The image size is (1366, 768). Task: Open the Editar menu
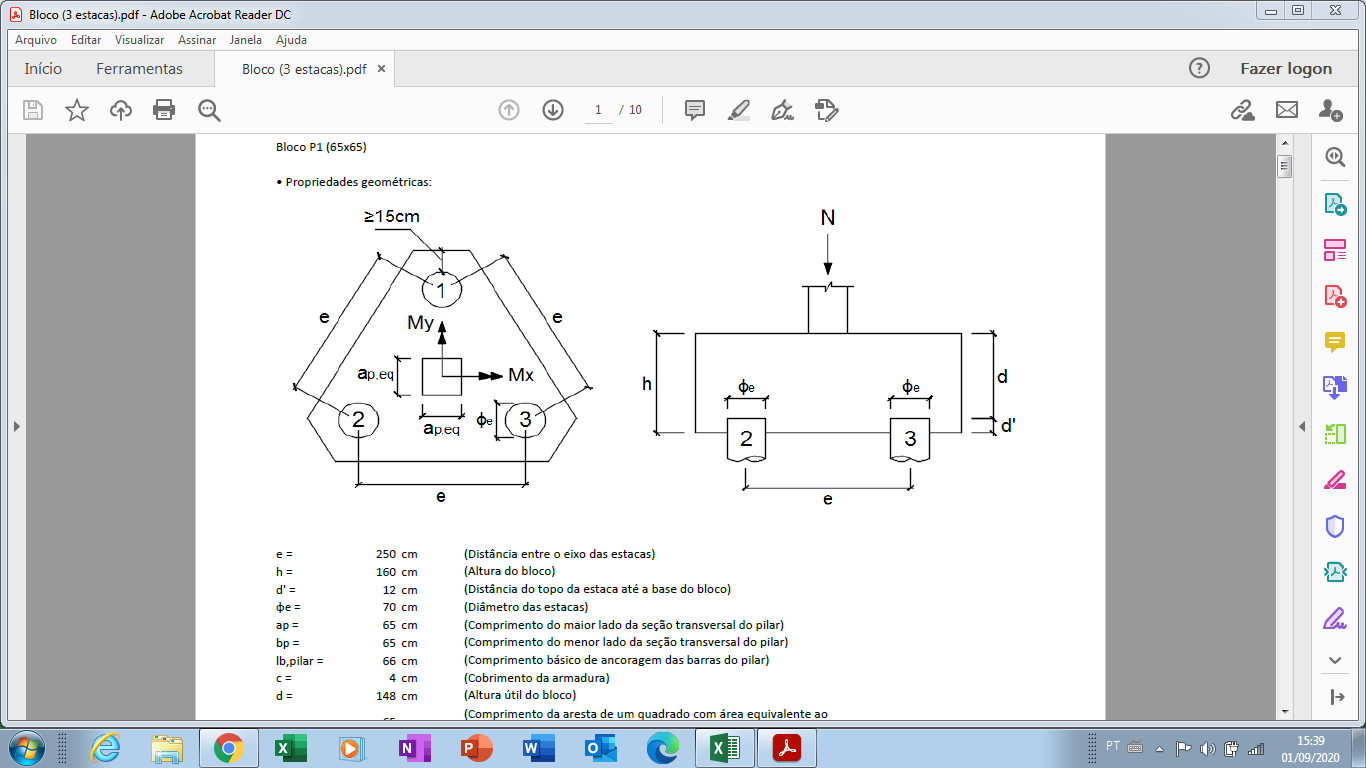click(86, 40)
